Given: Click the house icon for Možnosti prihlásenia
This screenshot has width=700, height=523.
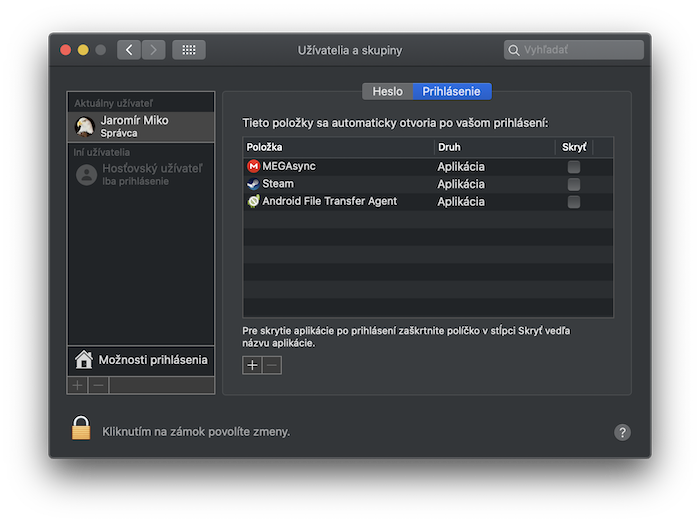Looking at the screenshot, I should 84,360.
